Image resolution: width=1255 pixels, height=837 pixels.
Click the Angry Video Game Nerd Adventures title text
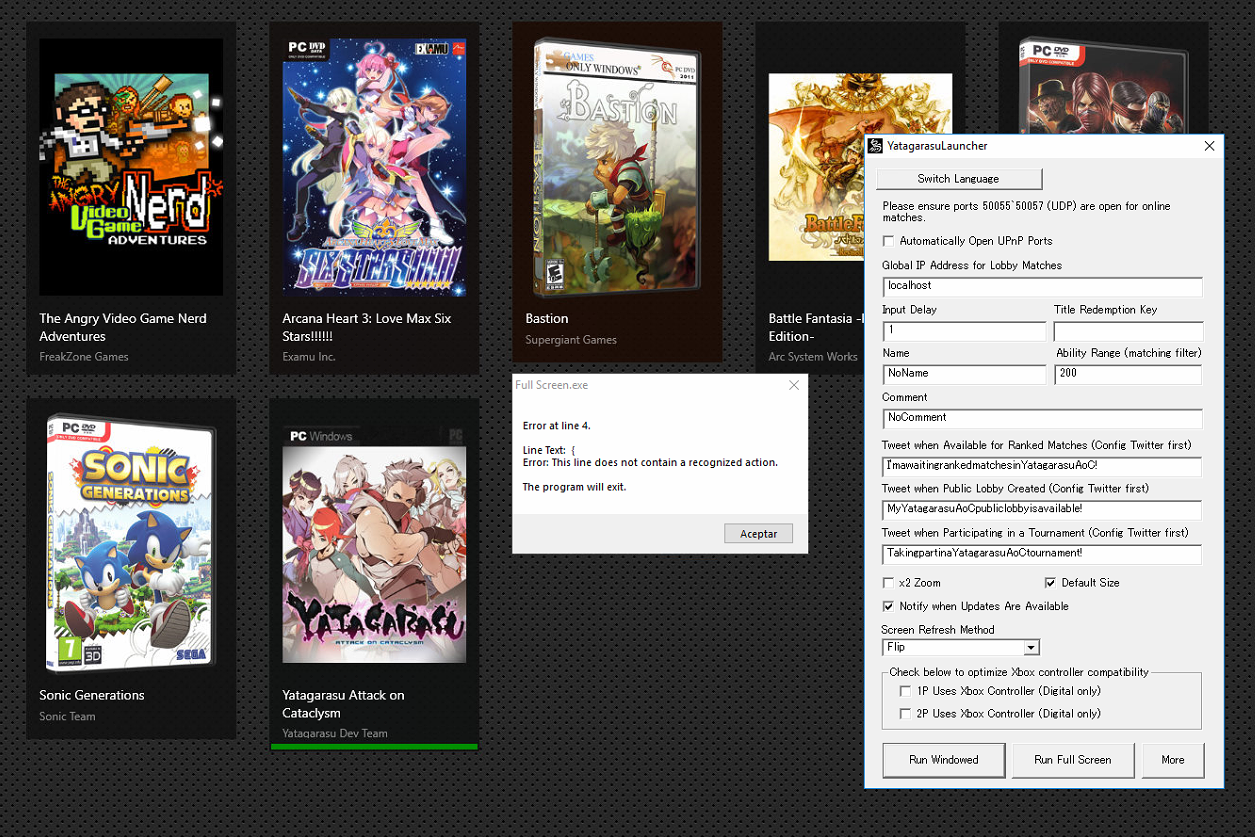123,328
